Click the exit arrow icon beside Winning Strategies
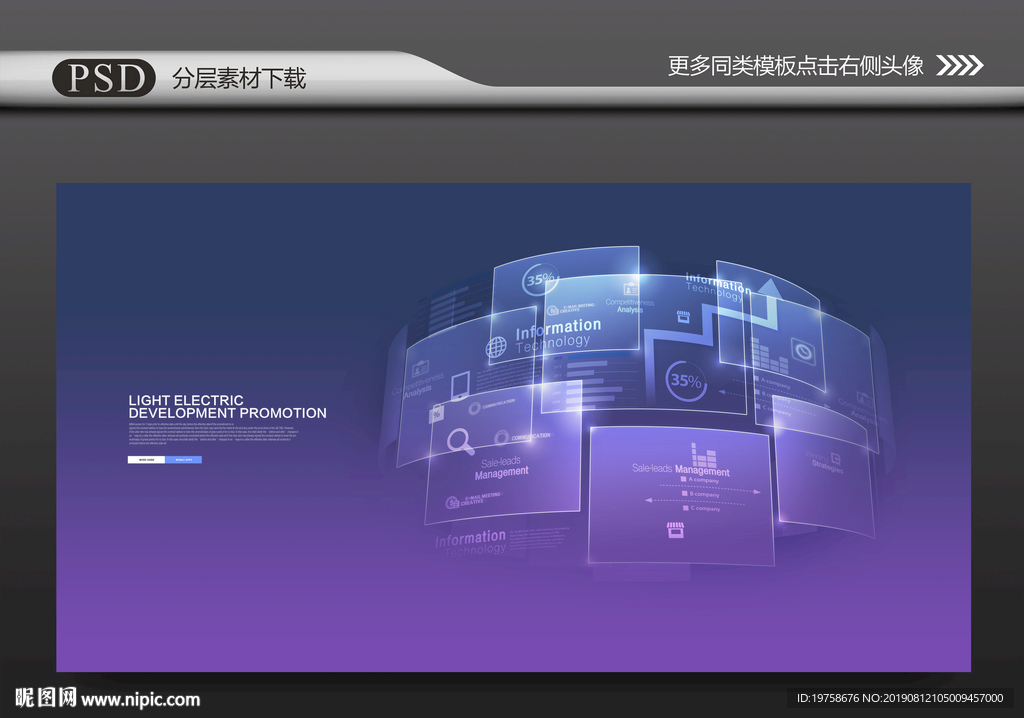Image resolution: width=1024 pixels, height=718 pixels. click(x=835, y=459)
